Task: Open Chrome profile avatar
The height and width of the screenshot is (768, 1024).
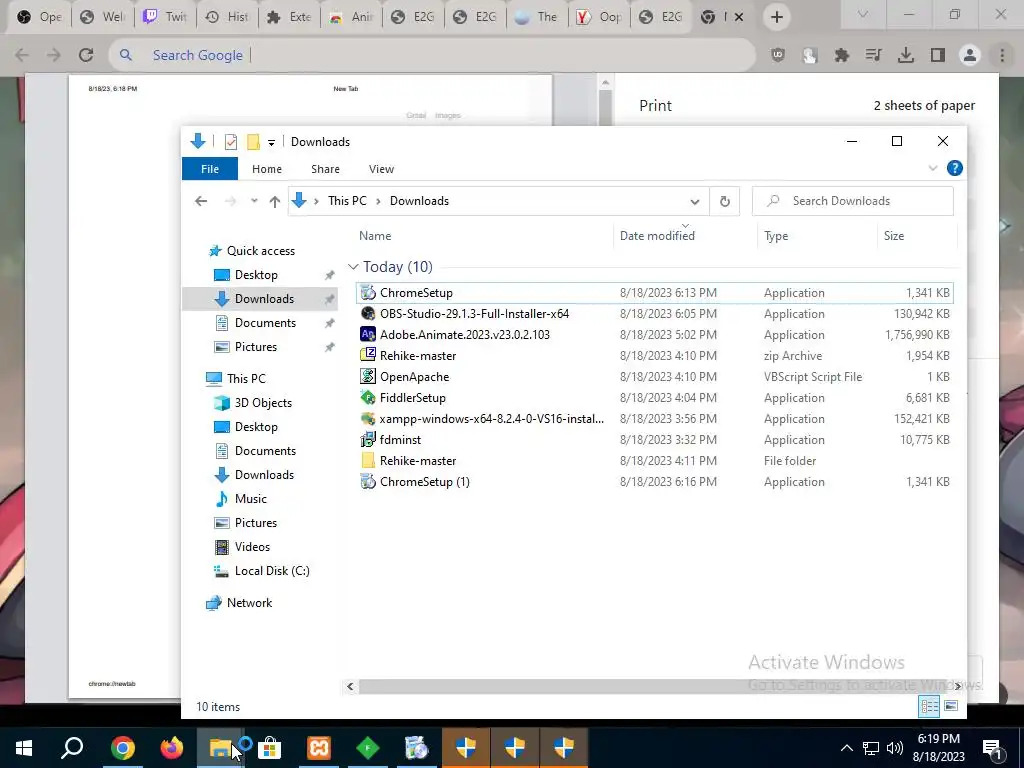Action: coord(970,56)
